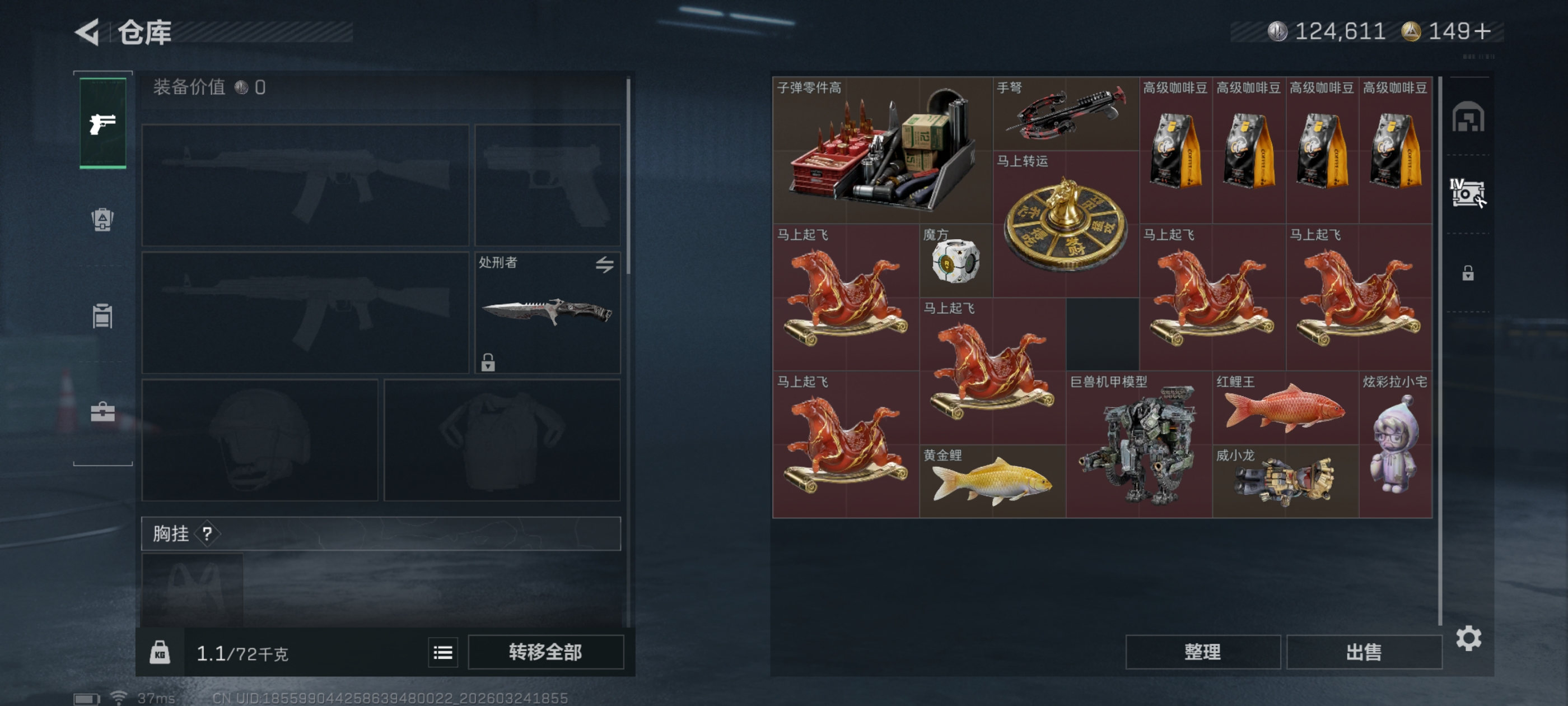
Task: Select the main stash arch icon on the right
Action: click(x=1468, y=117)
